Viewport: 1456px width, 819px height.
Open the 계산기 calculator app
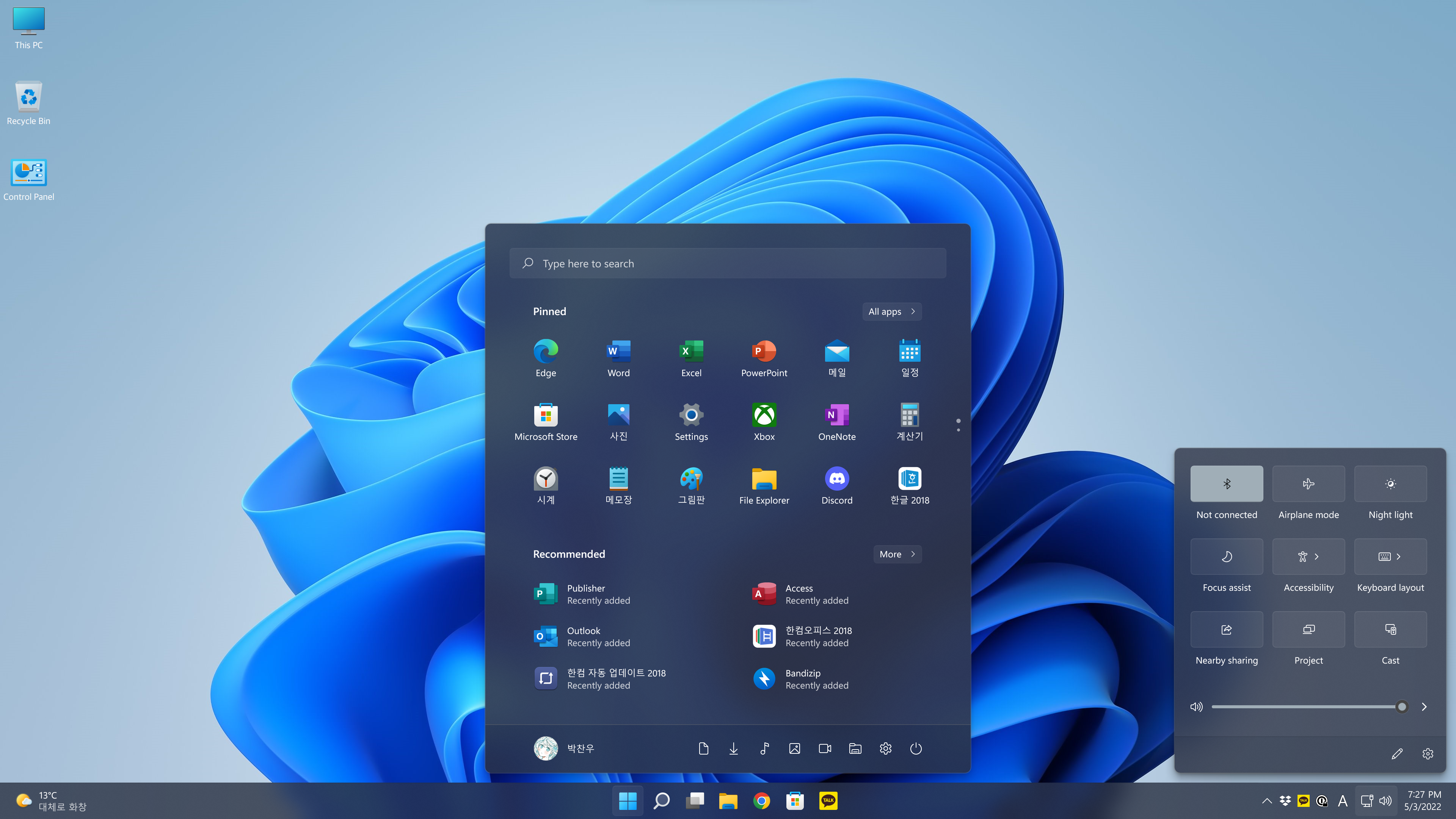(910, 422)
